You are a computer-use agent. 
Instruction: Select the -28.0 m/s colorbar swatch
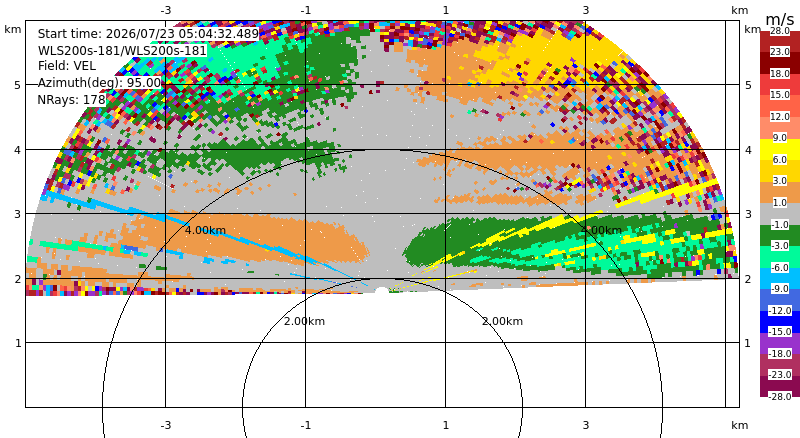(780, 385)
